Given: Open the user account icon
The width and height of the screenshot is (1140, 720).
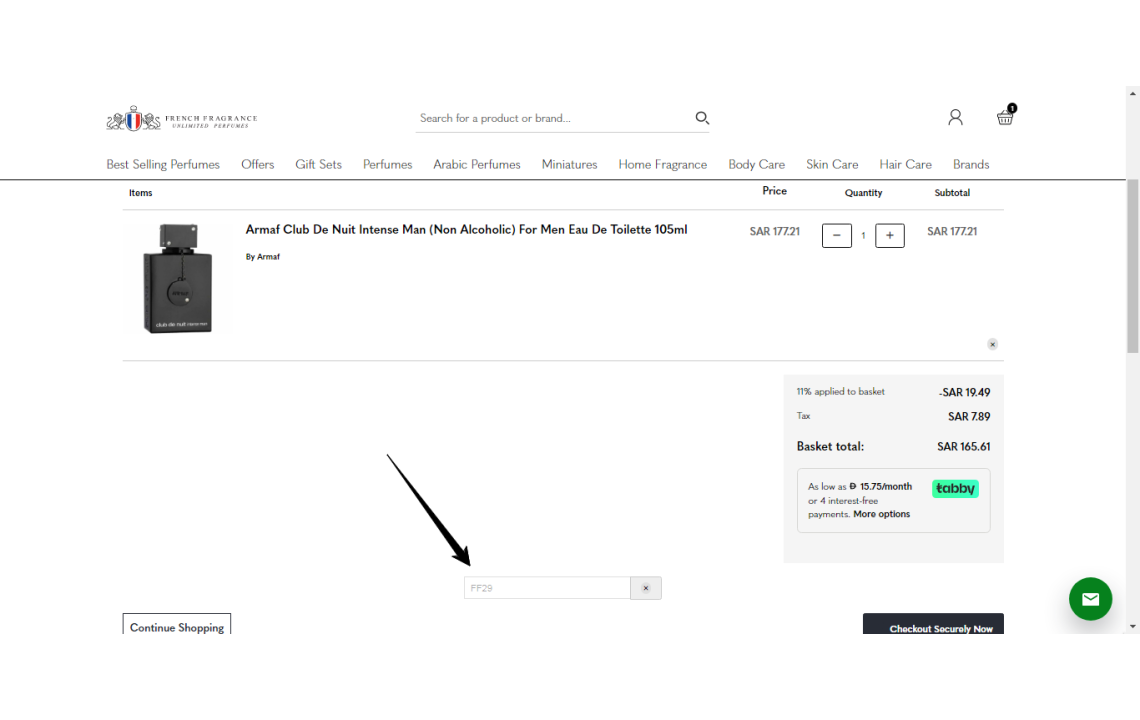Looking at the screenshot, I should coord(955,117).
